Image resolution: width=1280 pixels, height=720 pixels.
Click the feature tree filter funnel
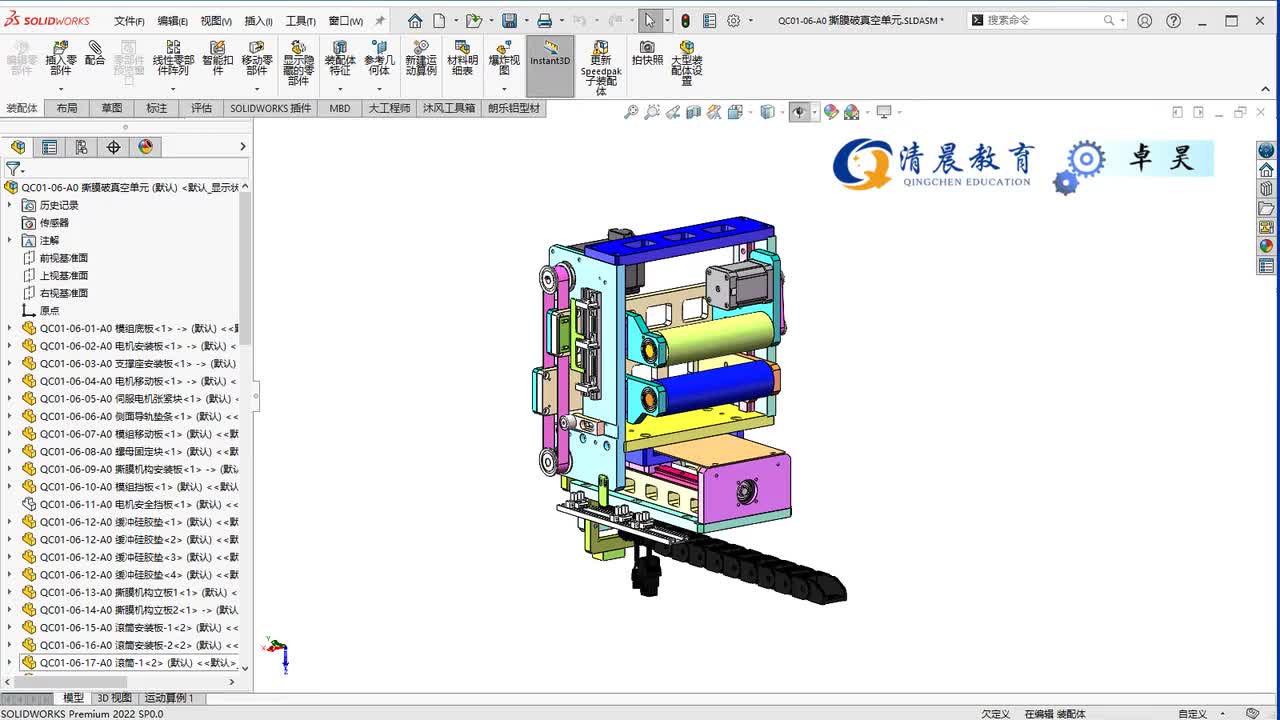coord(12,169)
